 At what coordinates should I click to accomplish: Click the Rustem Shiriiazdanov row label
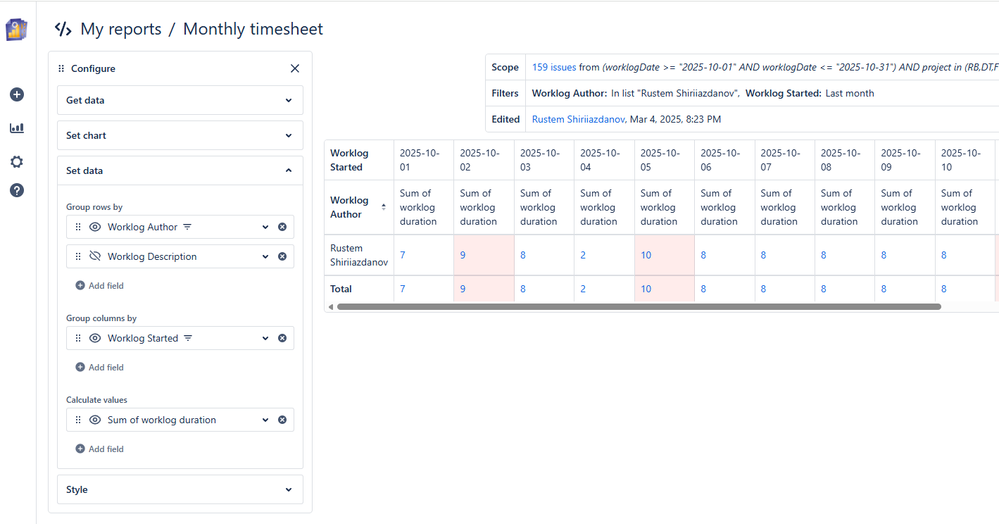(359, 255)
